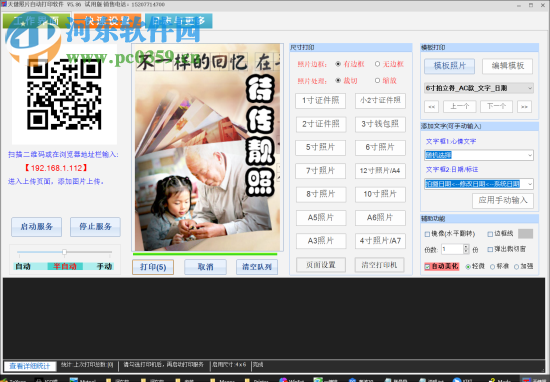Choose the 10寸照片 size
This screenshot has width=550, height=382.
click(381, 194)
